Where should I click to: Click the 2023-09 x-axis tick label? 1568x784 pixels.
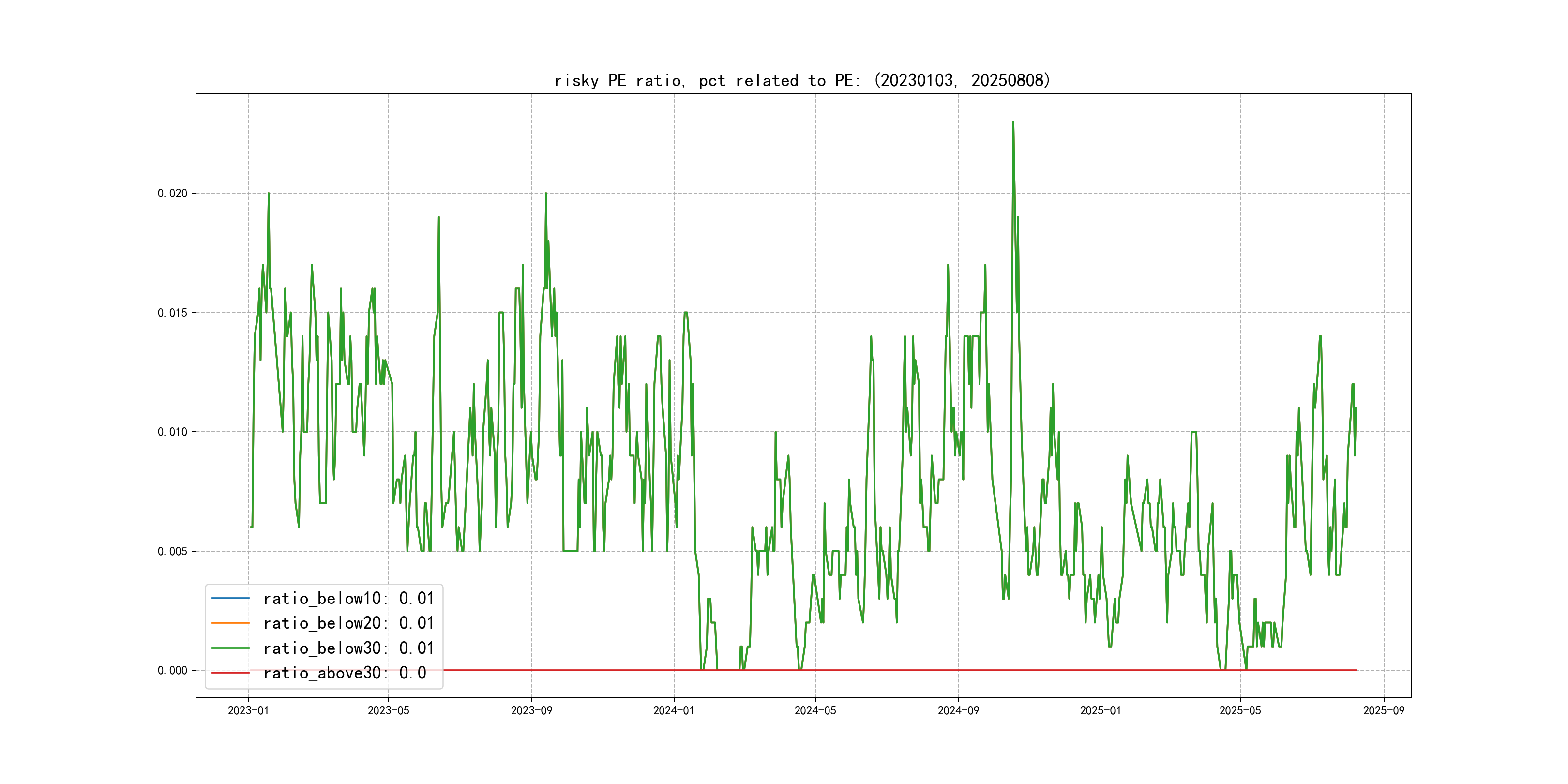[x=531, y=710]
